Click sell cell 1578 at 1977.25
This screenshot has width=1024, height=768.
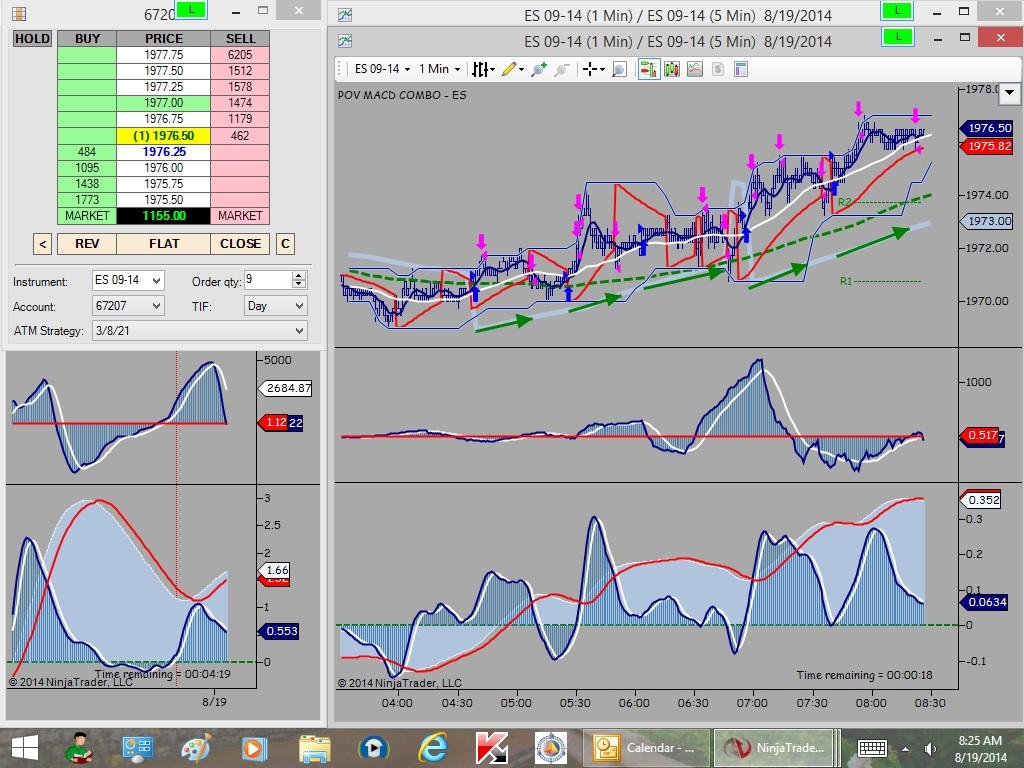tap(240, 87)
